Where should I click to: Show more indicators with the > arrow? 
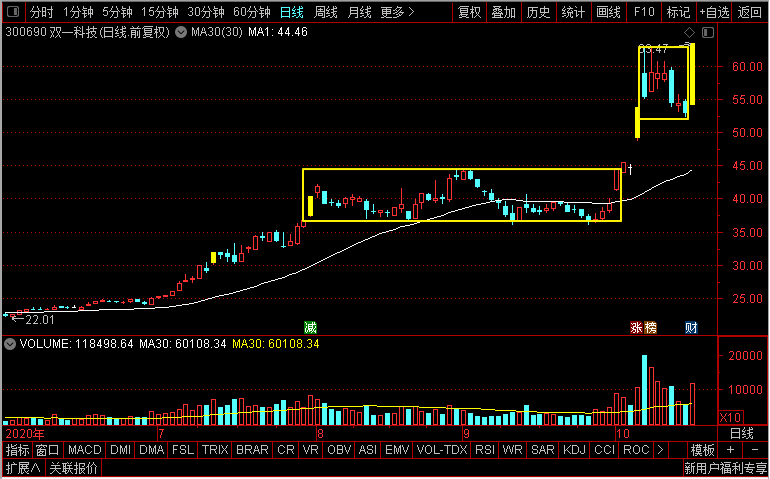click(x=660, y=450)
